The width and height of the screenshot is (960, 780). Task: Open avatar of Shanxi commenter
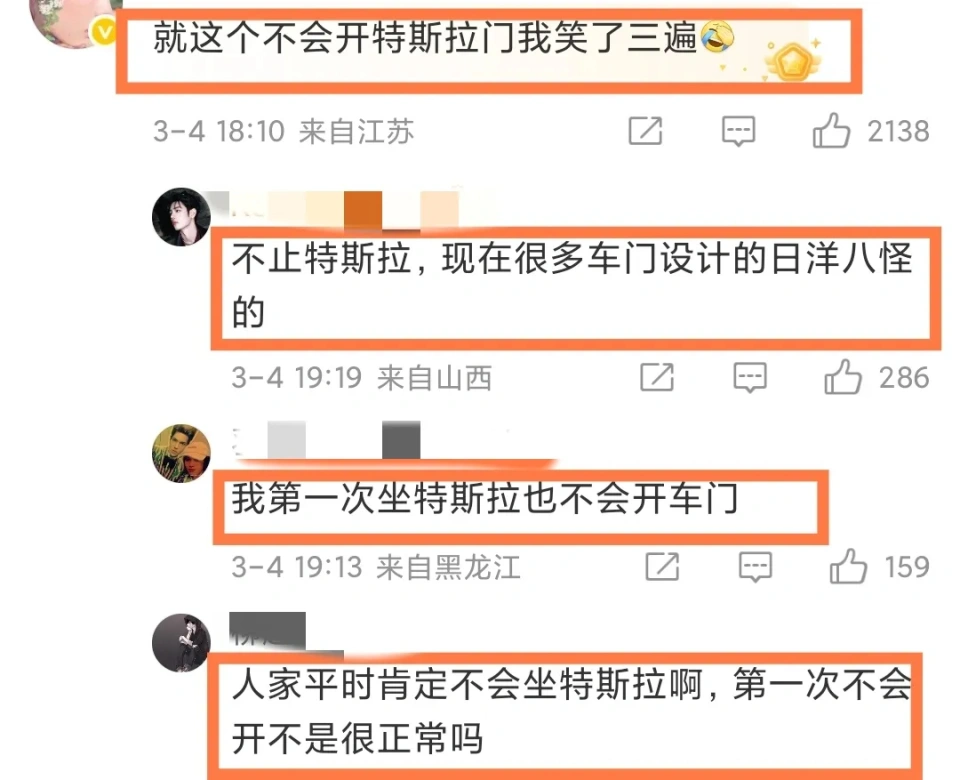click(x=181, y=217)
